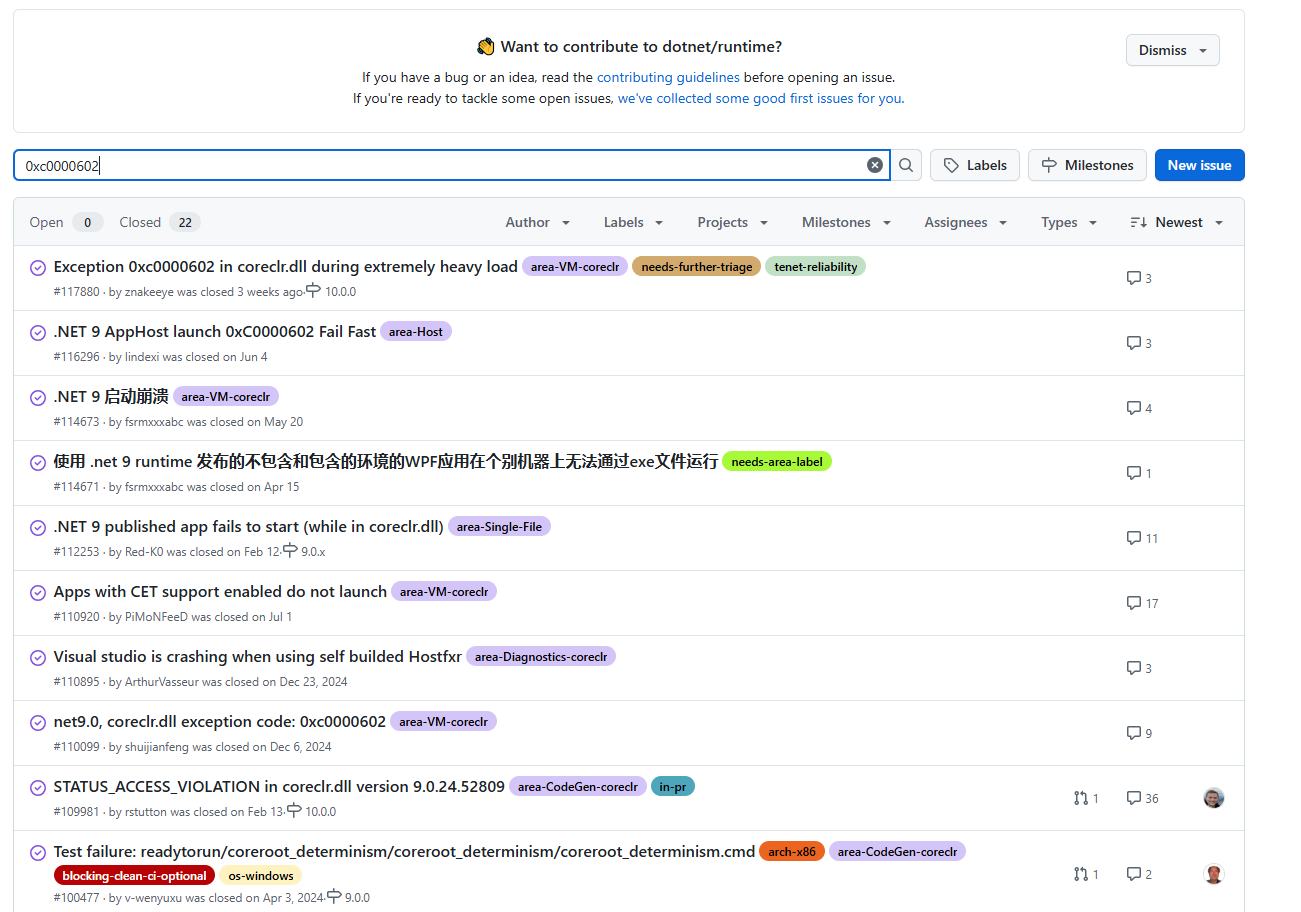The height and width of the screenshot is (912, 1301).
Task: Click comment icon on issue #117880
Action: coord(1133,278)
